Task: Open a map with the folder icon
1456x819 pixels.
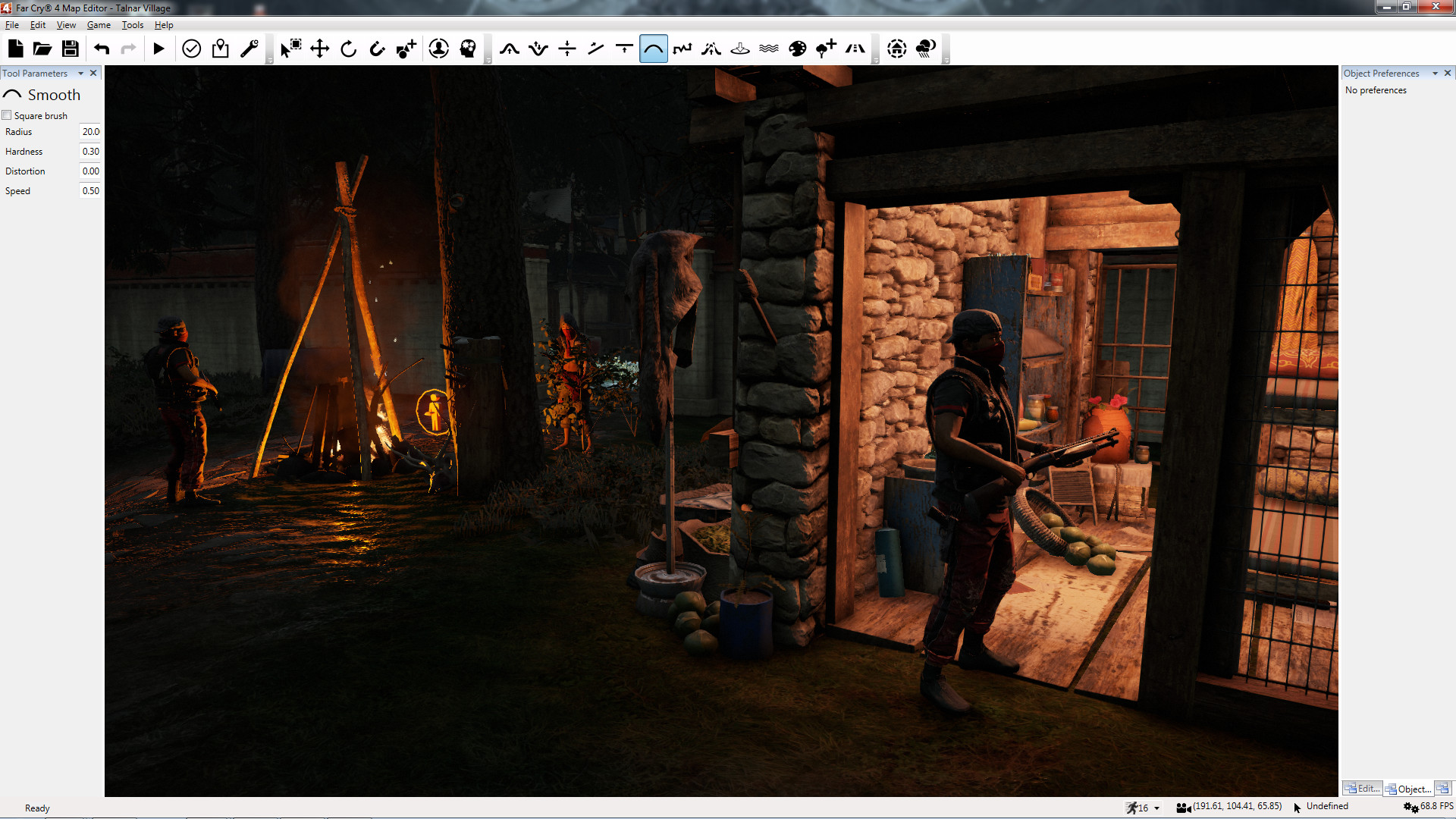Action: 42,49
